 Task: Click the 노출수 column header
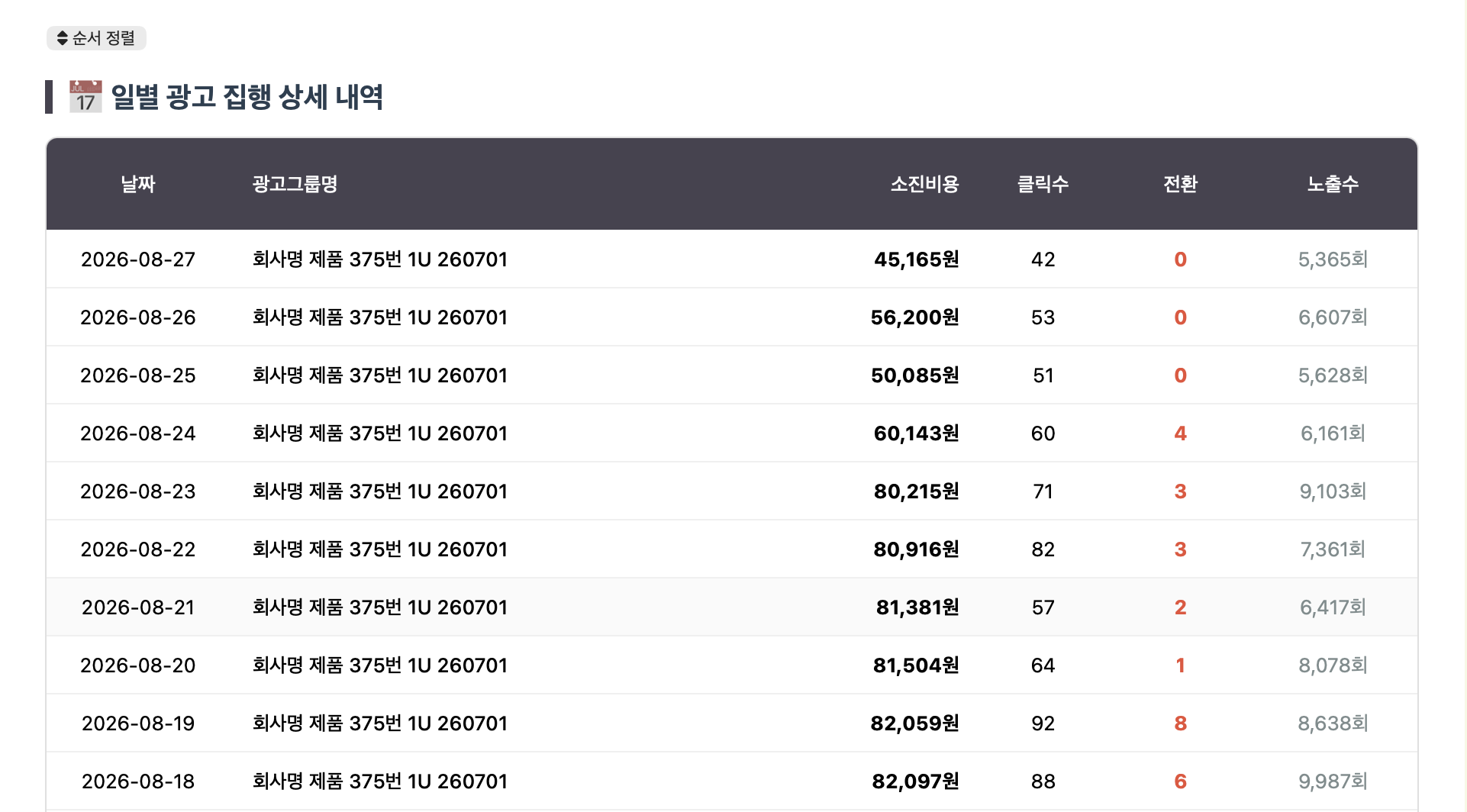point(1333,184)
